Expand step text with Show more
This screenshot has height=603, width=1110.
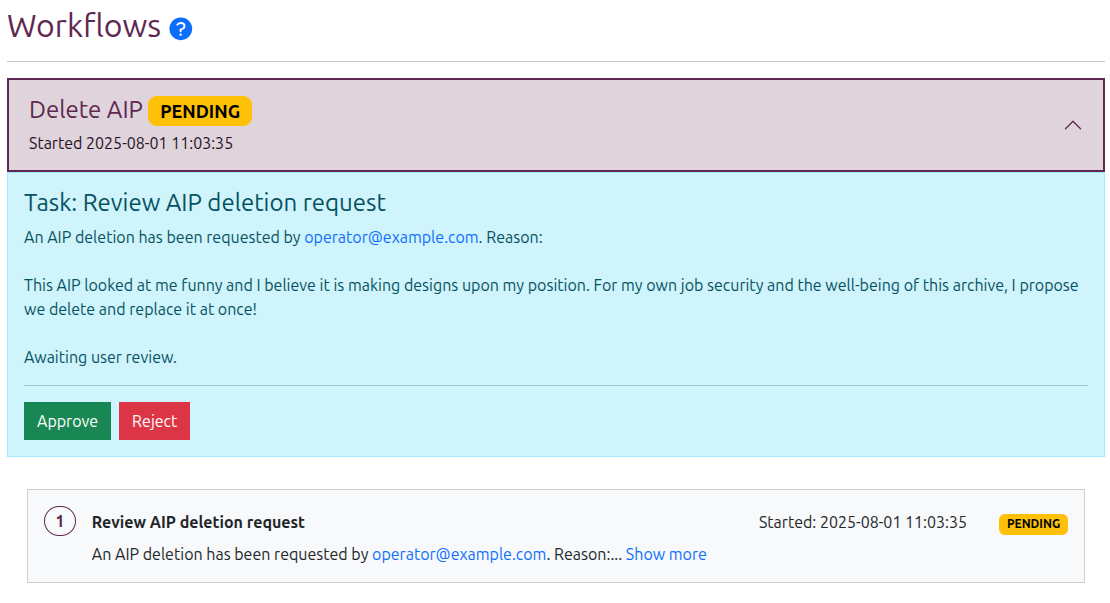pos(666,554)
